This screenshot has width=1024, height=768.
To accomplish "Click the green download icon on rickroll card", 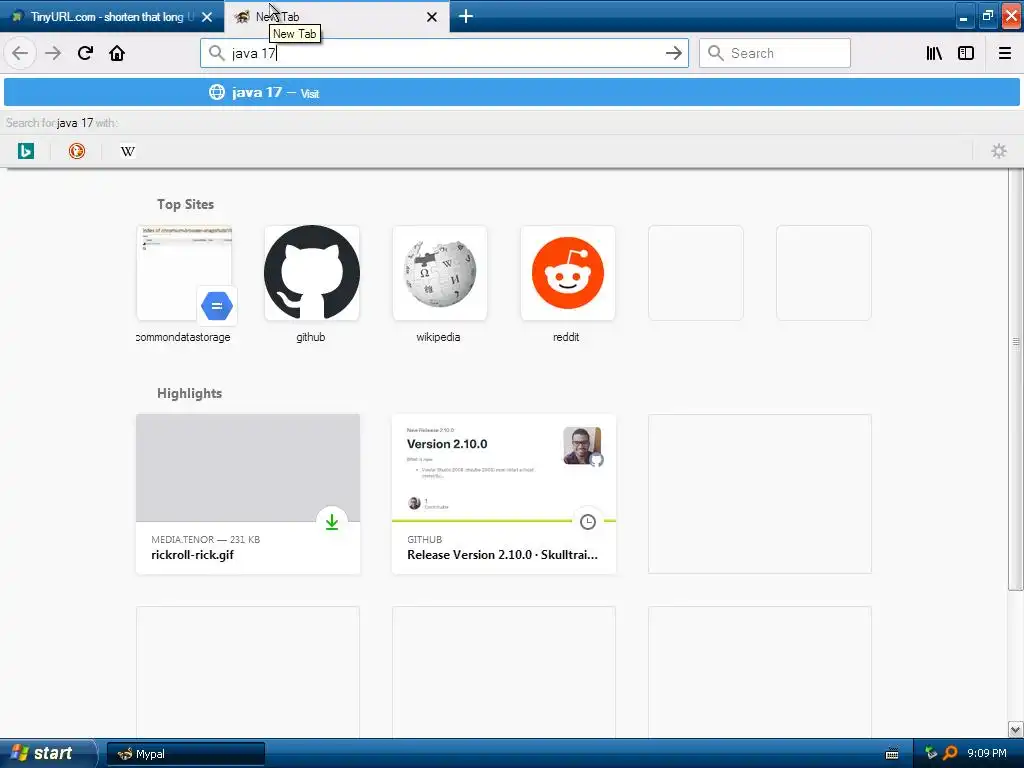I will pos(332,521).
